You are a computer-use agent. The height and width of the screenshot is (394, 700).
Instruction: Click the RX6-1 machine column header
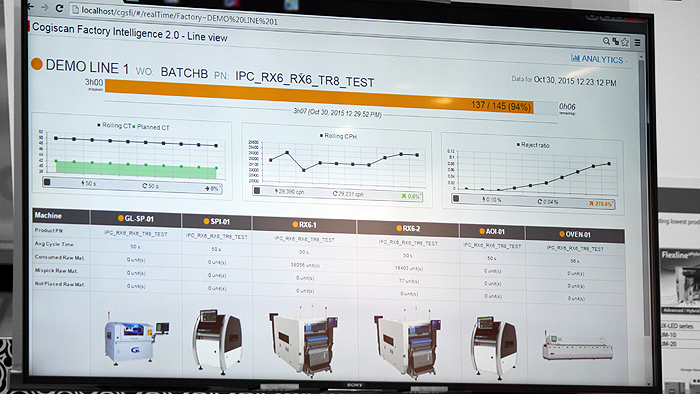[x=304, y=225]
